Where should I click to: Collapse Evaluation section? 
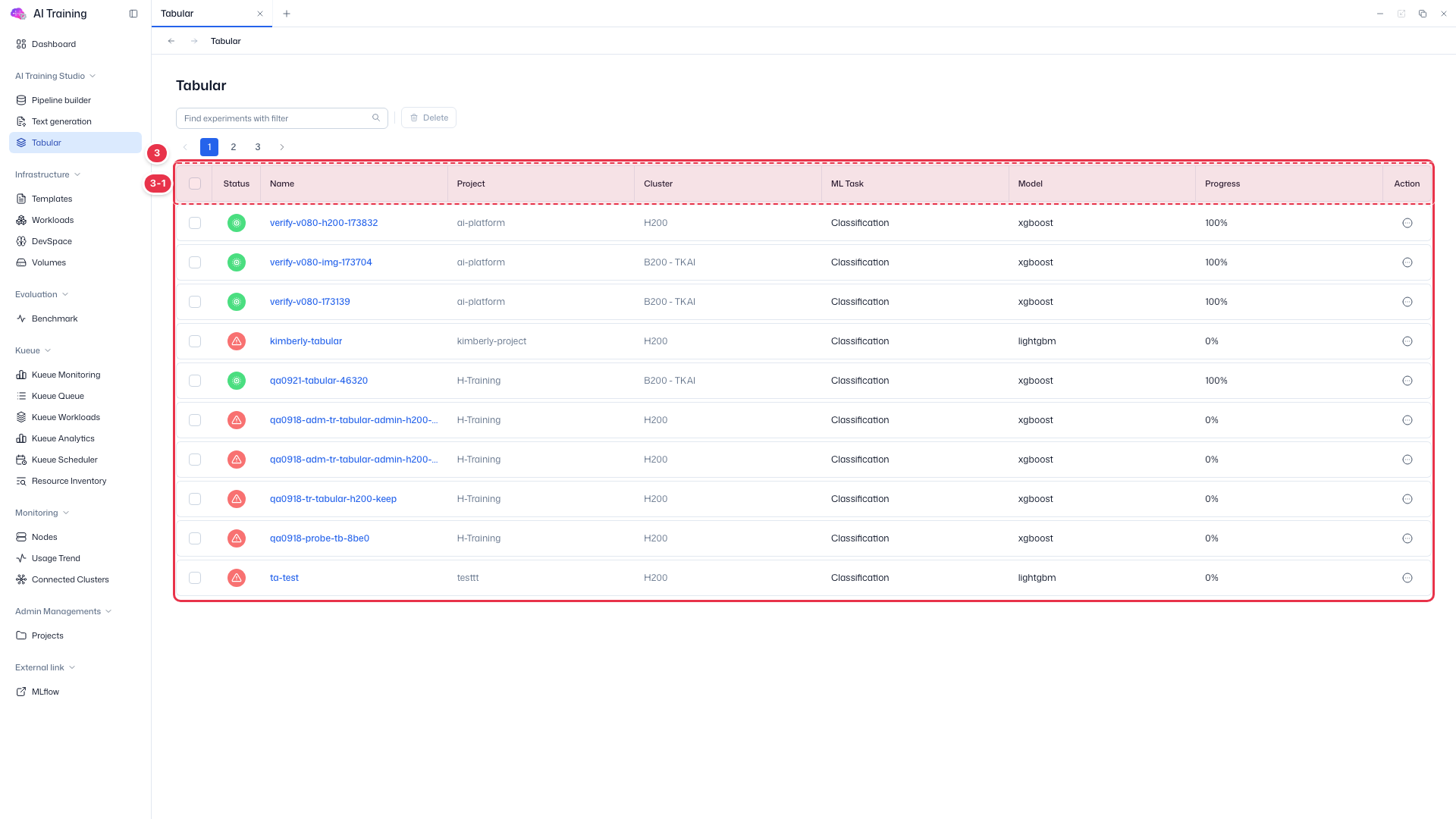tap(42, 294)
